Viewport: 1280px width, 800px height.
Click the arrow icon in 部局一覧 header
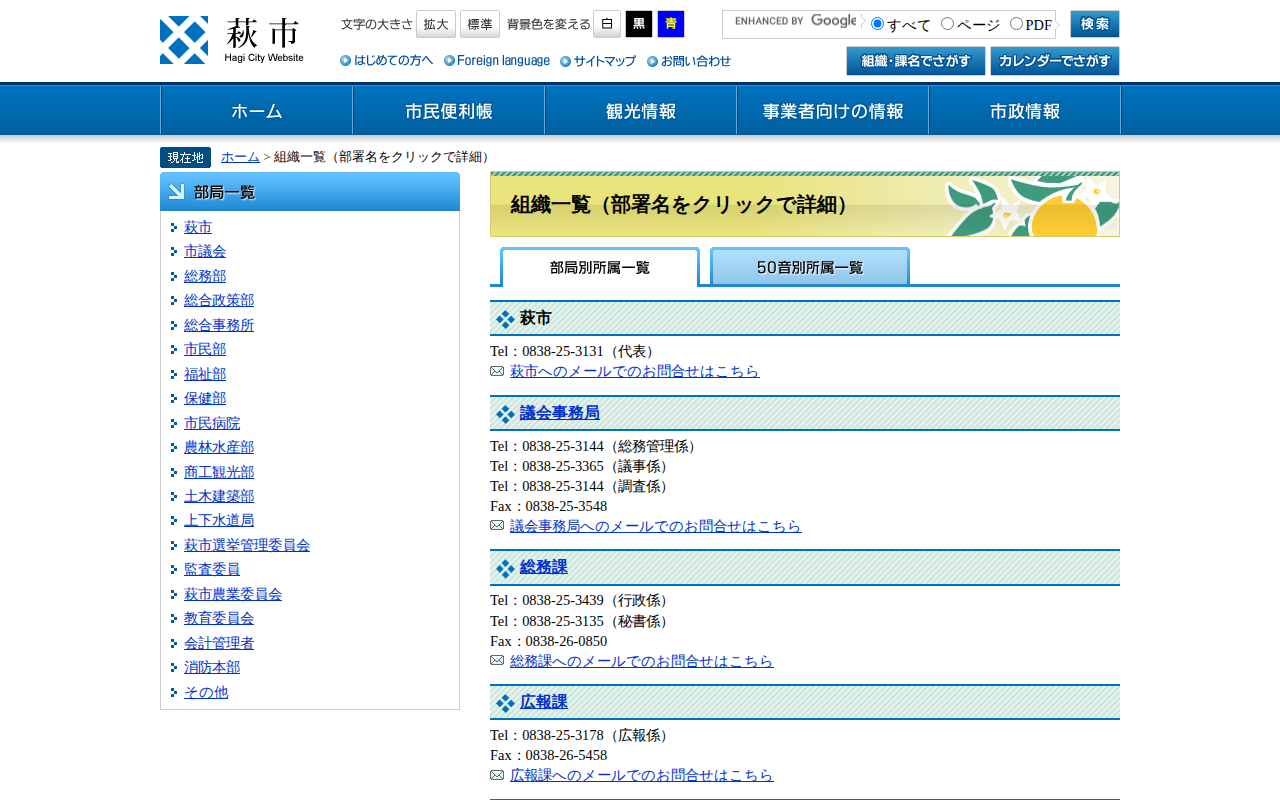(177, 192)
